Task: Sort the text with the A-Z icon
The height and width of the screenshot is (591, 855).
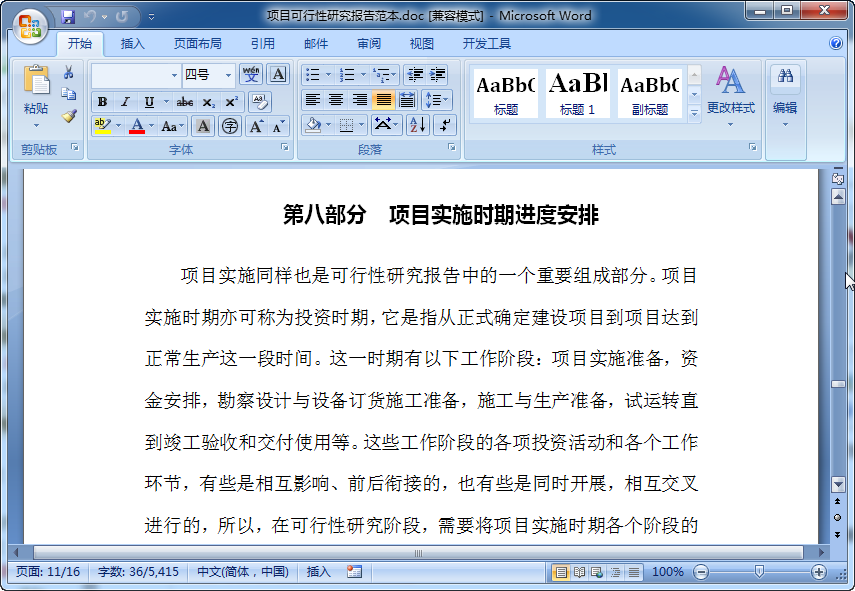Action: 418,125
